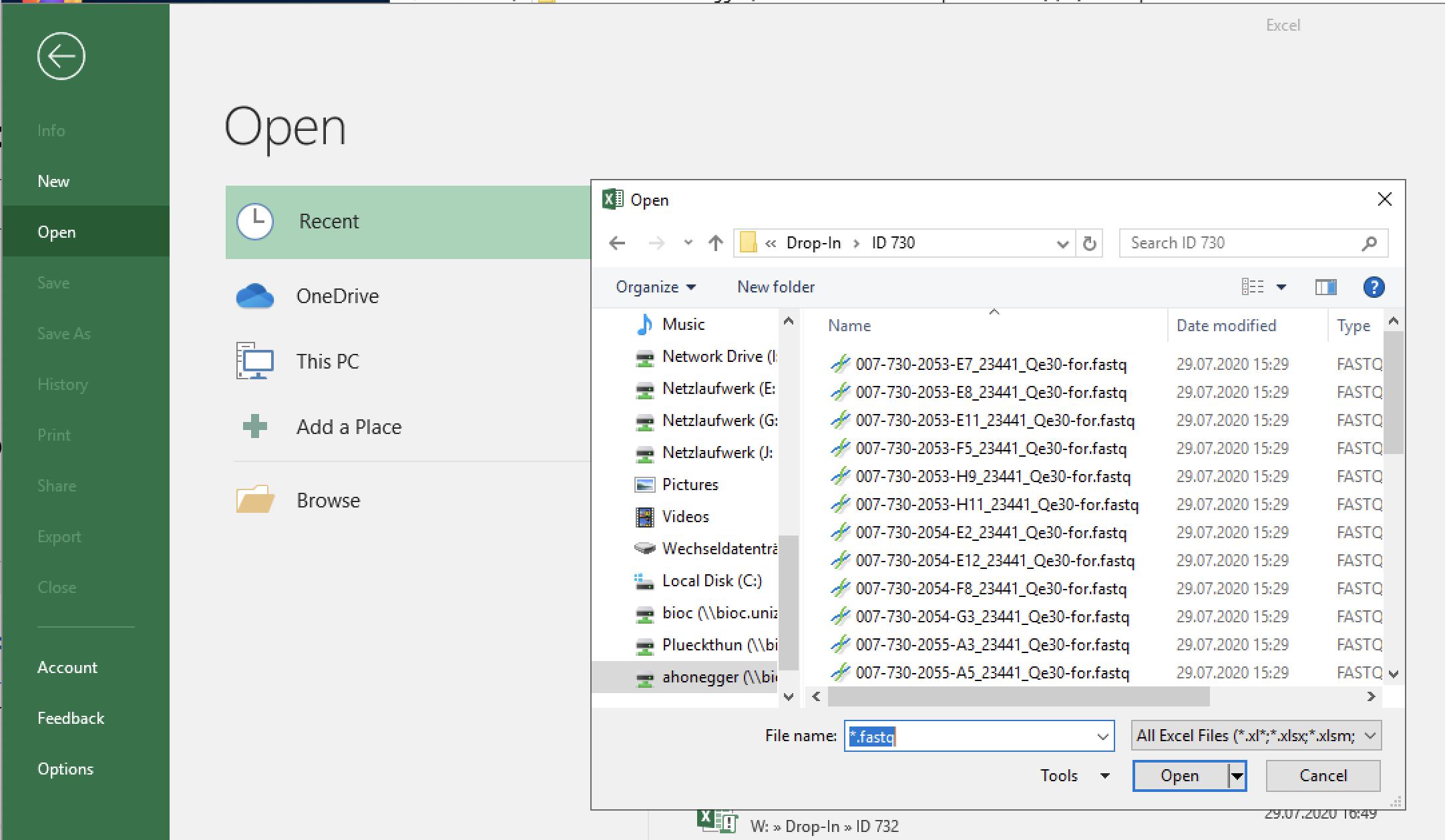Click the Cancel button to dismiss dialog
This screenshot has width=1445, height=840.
[1322, 775]
